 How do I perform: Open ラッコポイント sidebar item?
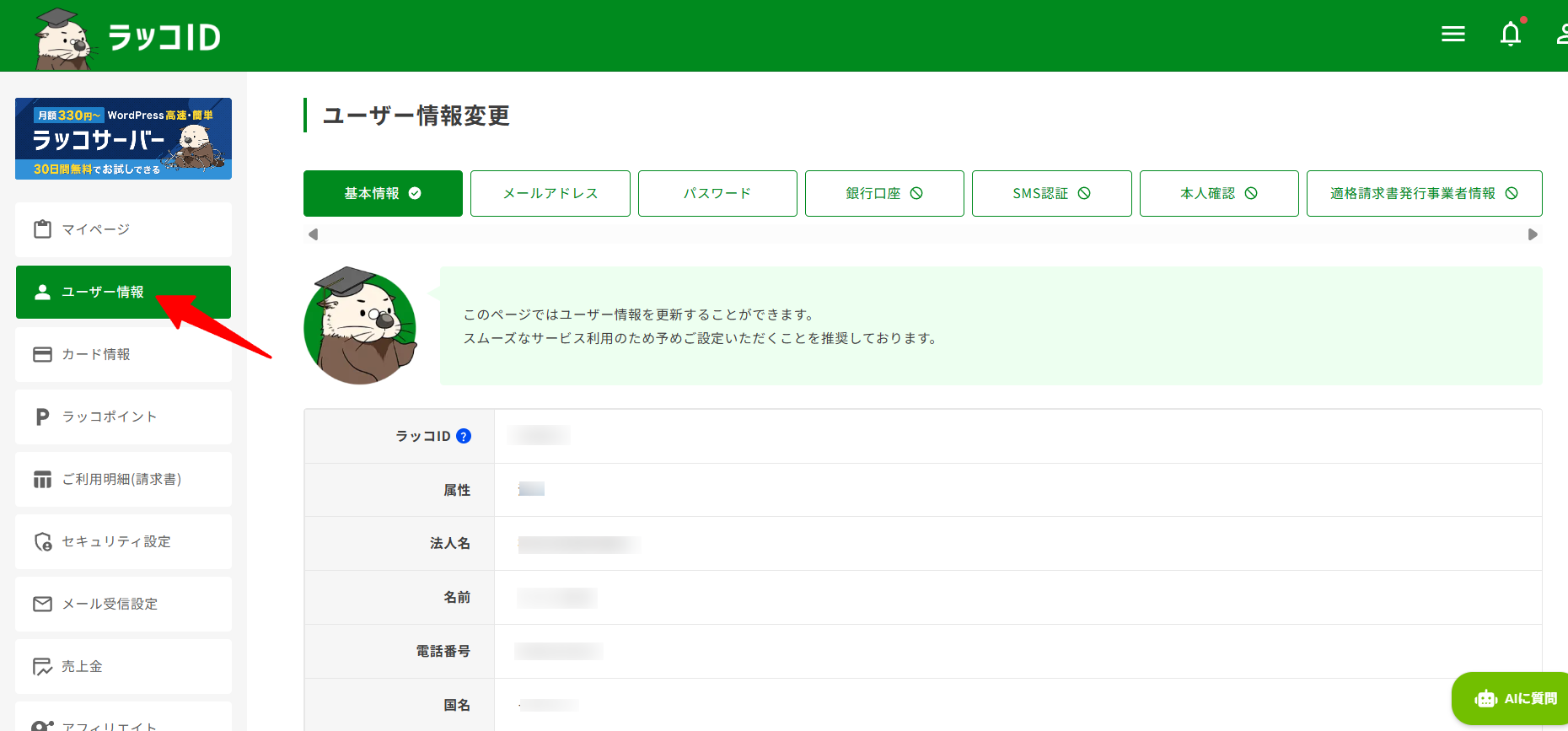[123, 417]
